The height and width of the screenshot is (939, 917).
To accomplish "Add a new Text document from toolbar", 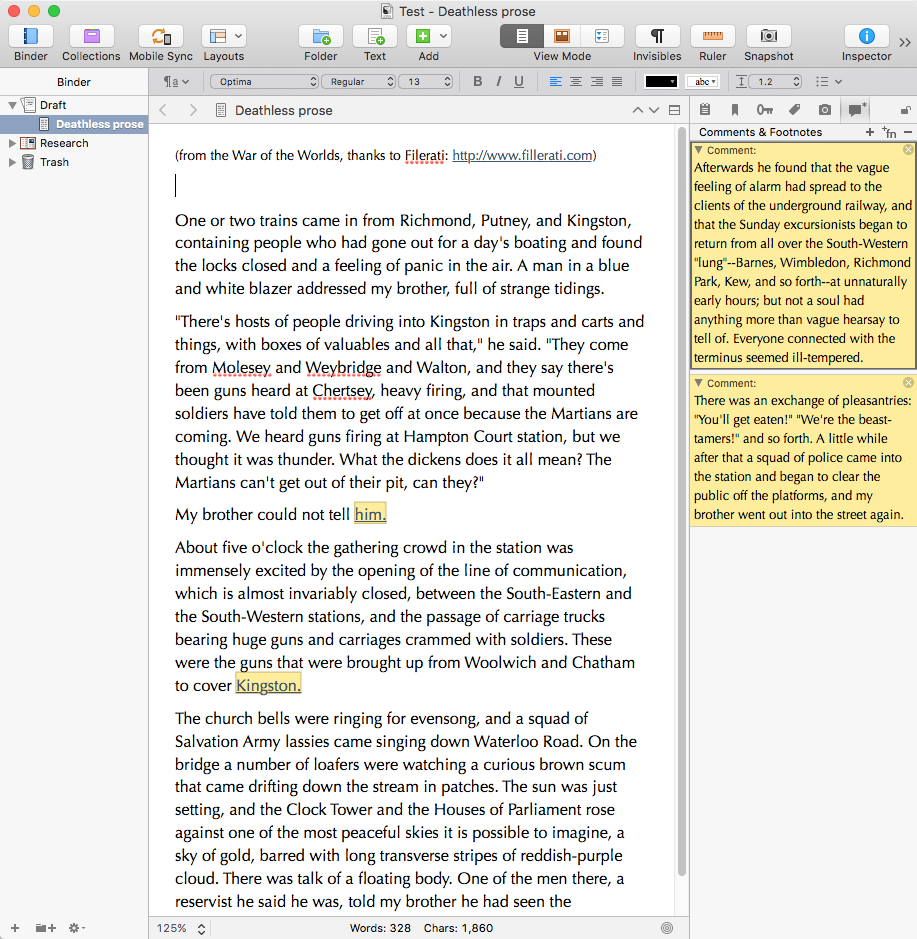I will [x=375, y=37].
